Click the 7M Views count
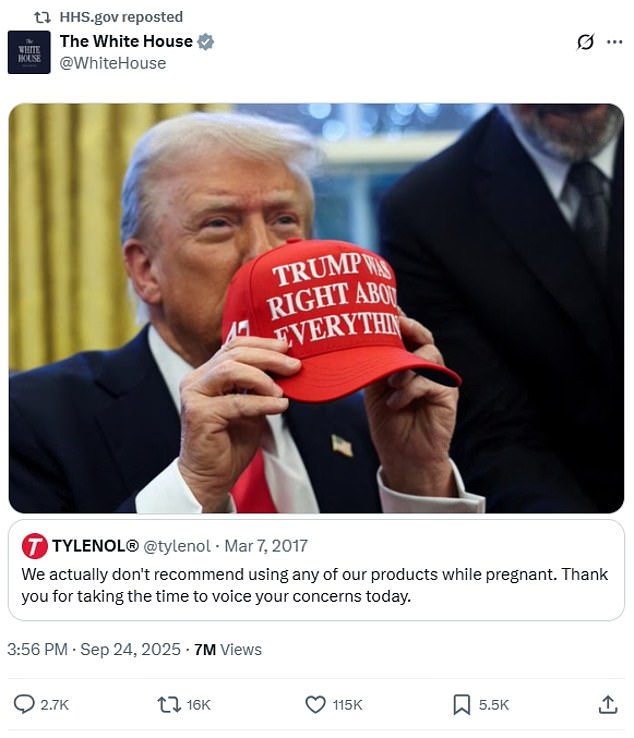The height and width of the screenshot is (738, 634). tap(228, 650)
